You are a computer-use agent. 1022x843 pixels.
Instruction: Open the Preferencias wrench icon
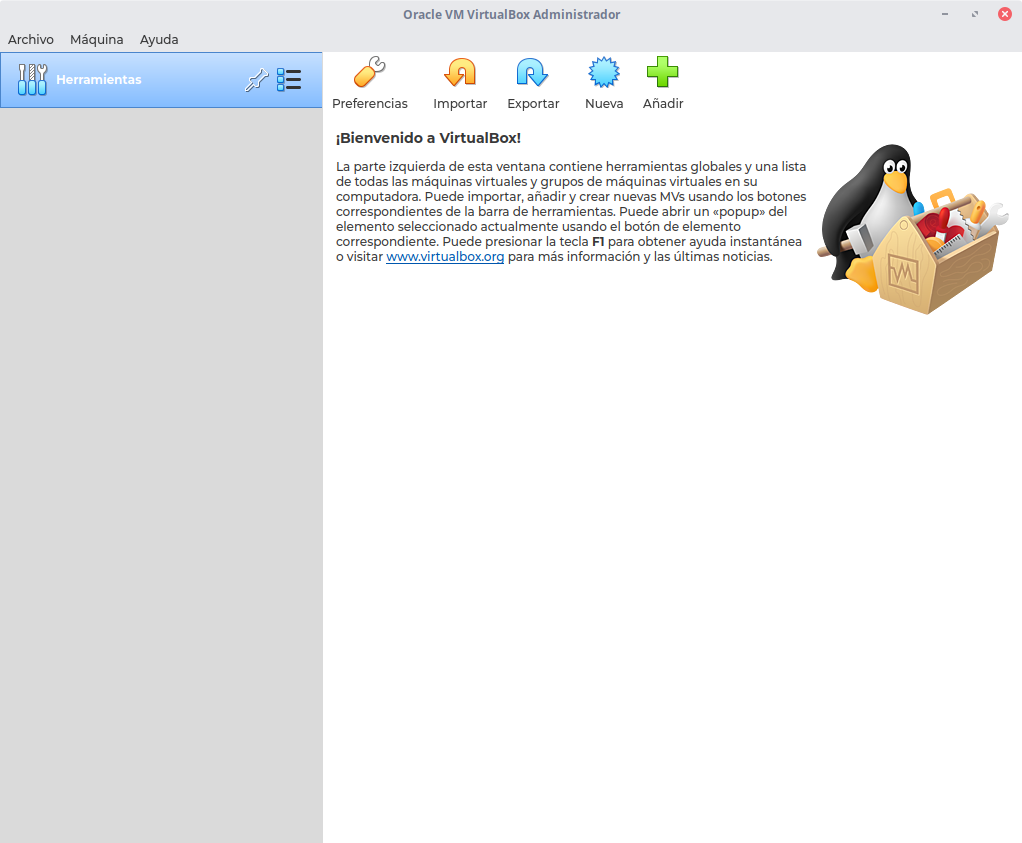370,72
